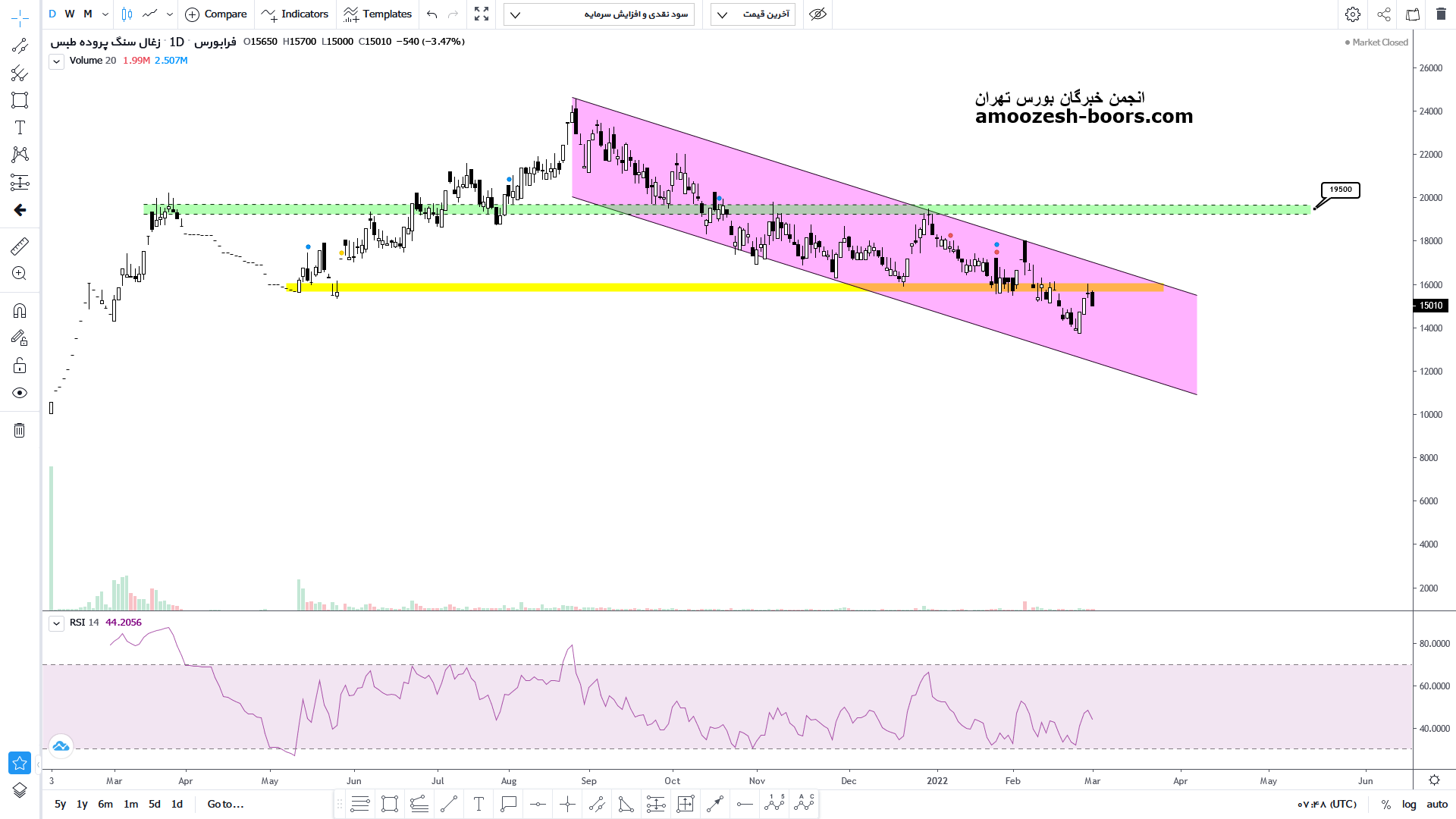
Task: Open the dividend adjustment dropdown
Action: (x=599, y=14)
